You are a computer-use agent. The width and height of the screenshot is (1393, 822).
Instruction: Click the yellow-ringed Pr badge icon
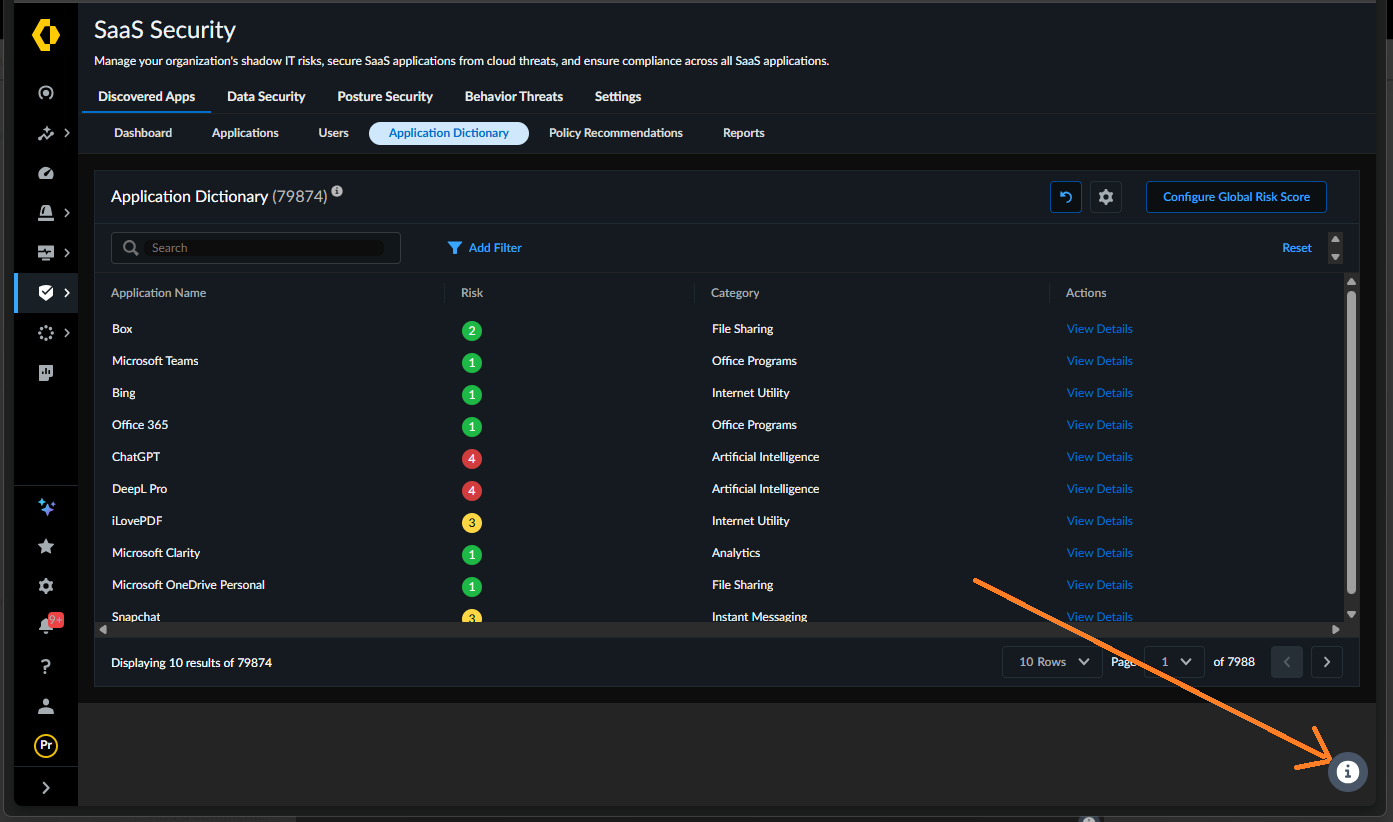coord(46,746)
